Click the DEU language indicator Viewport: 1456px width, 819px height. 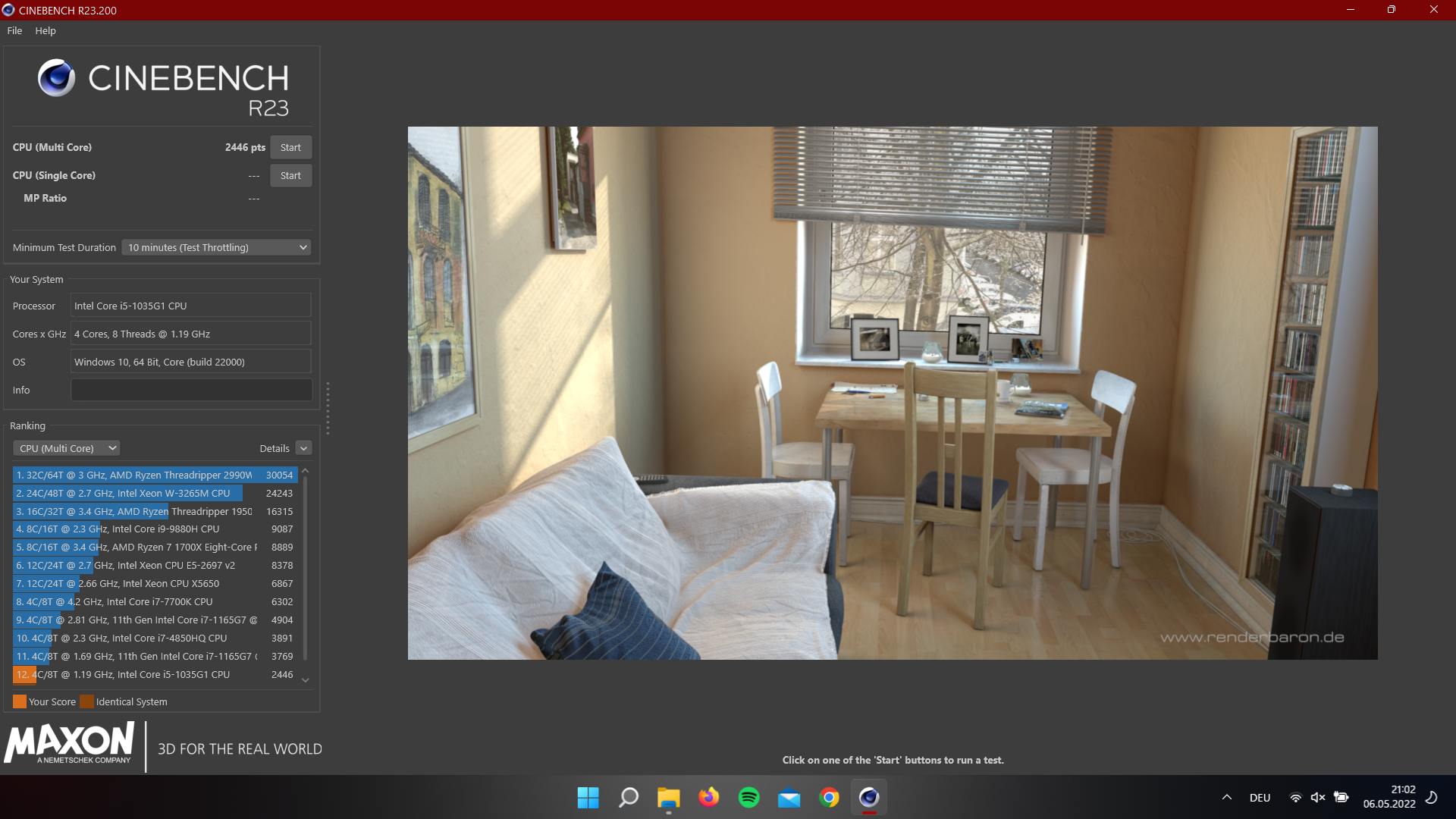tap(1260, 798)
